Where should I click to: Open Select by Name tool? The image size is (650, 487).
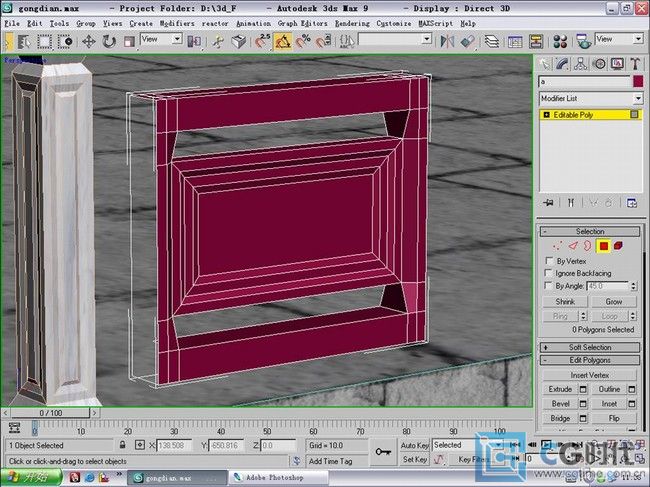click(24, 41)
